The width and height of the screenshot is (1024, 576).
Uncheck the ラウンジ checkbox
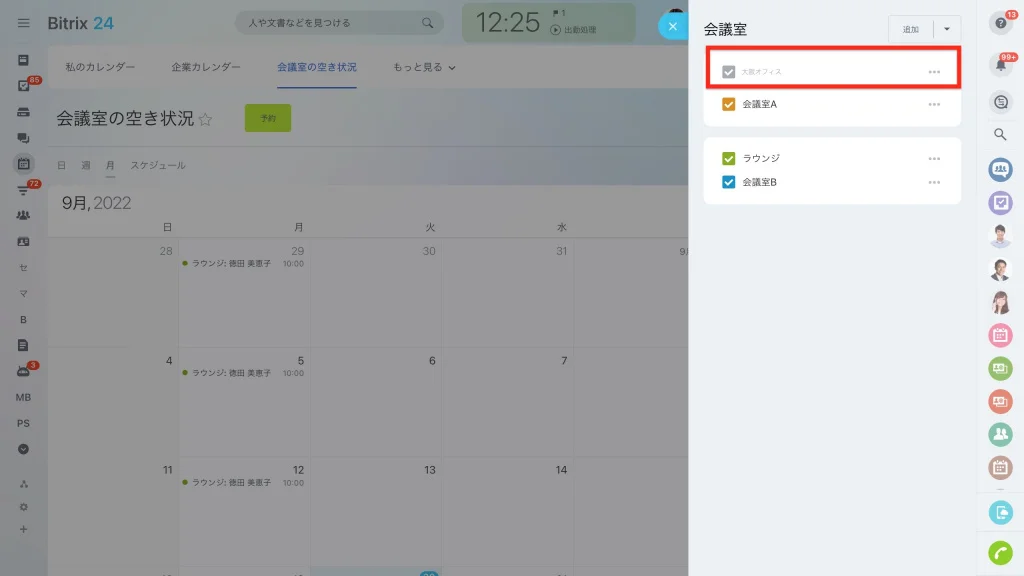pyautogui.click(x=728, y=158)
